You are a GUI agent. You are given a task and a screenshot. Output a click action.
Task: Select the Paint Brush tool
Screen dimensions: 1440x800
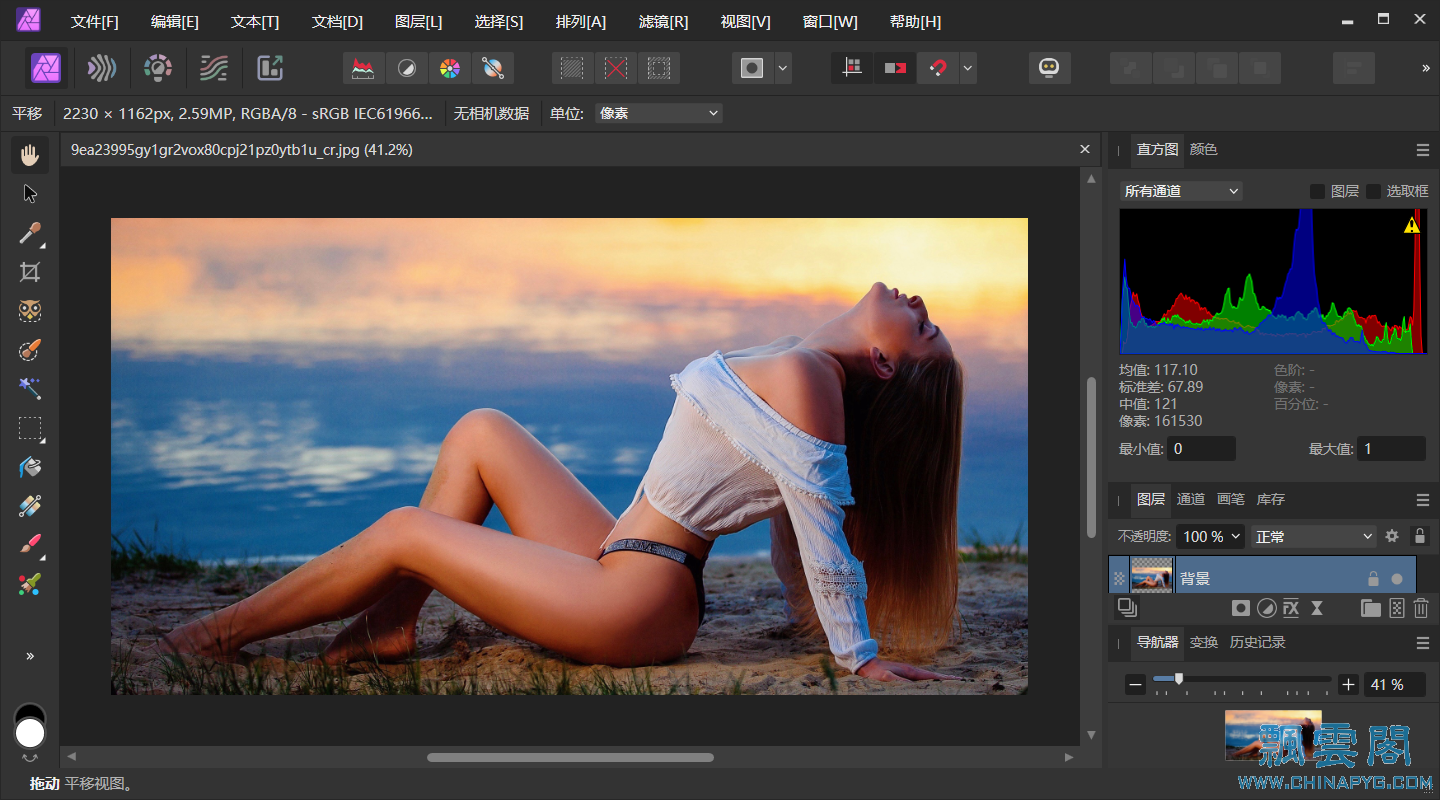pos(30,545)
